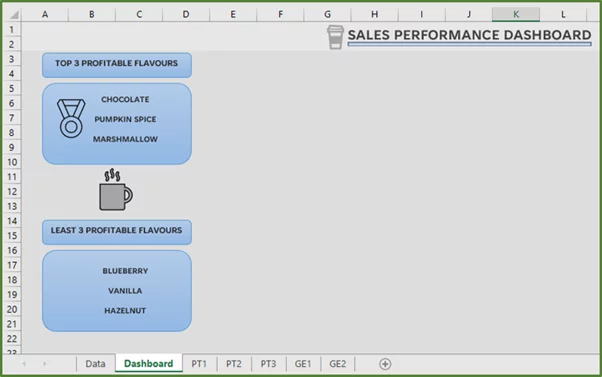This screenshot has height=377, width=602.
Task: Open the GE1 sheet tab
Action: 303,364
